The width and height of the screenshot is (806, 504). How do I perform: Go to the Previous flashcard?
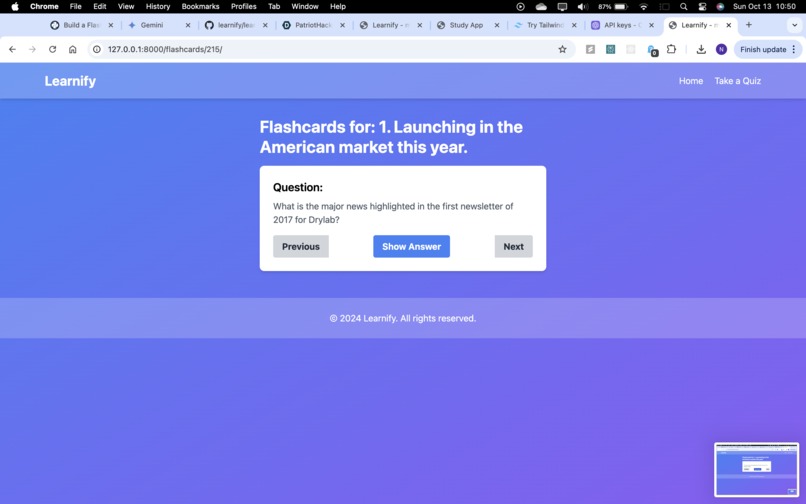pos(301,246)
